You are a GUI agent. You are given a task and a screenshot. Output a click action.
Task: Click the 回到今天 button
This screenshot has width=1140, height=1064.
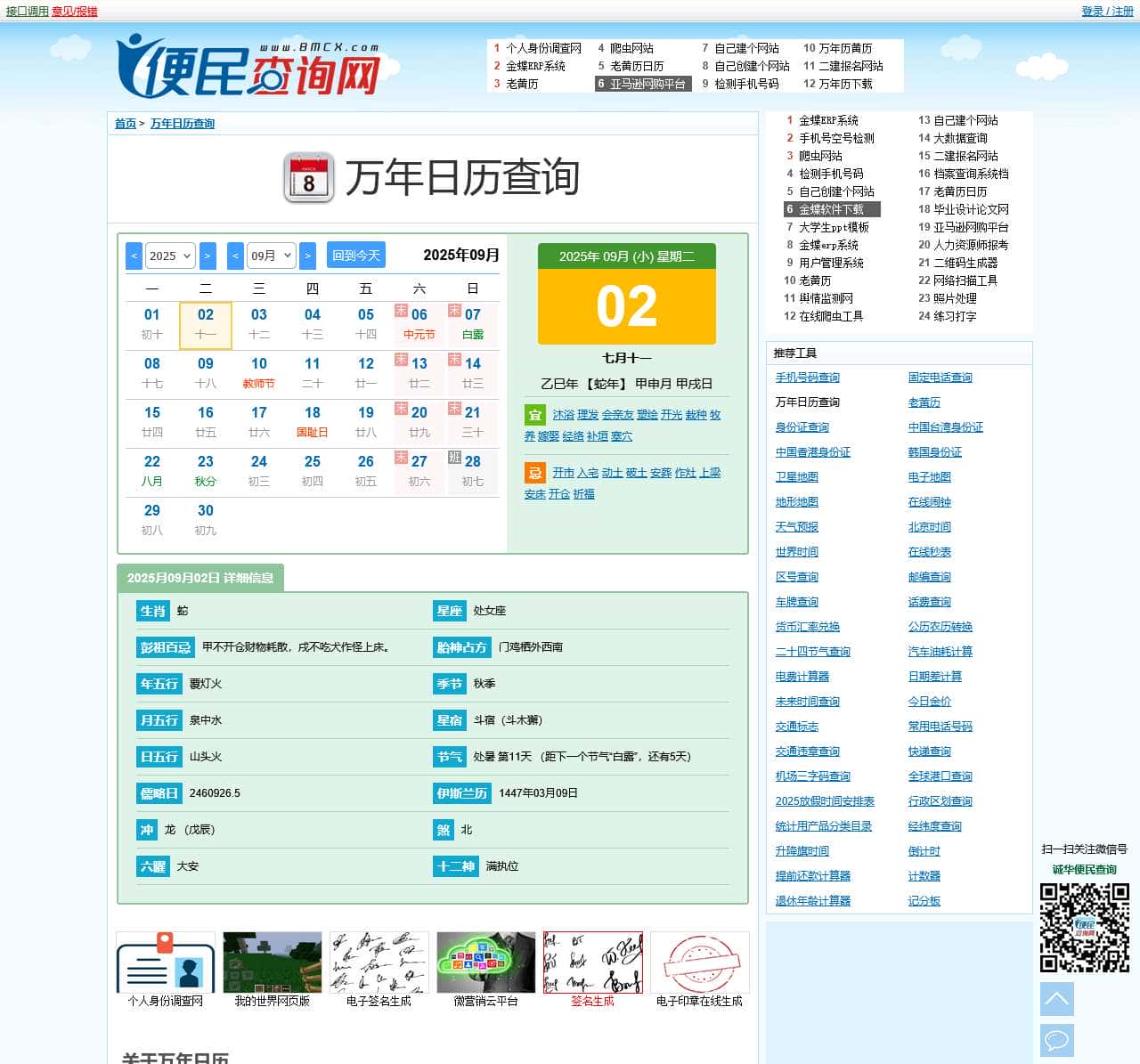[x=356, y=256]
